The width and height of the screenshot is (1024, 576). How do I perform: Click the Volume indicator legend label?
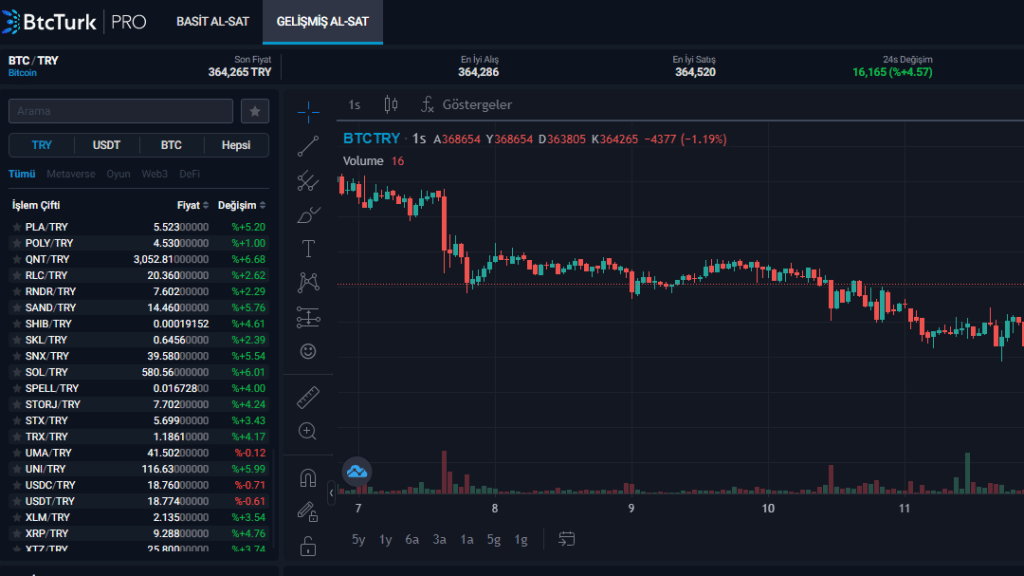point(363,161)
